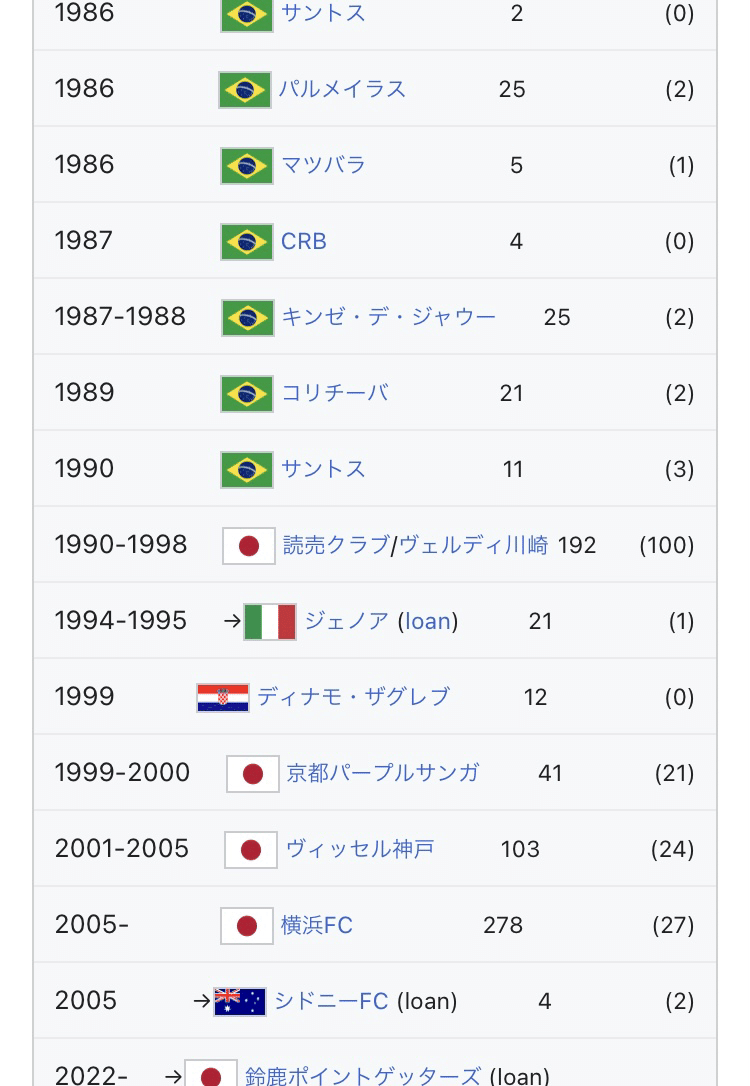This screenshot has height=1086, width=750.
Task: Click the Japan flag beside 読売クラブ
Action: tap(249, 546)
